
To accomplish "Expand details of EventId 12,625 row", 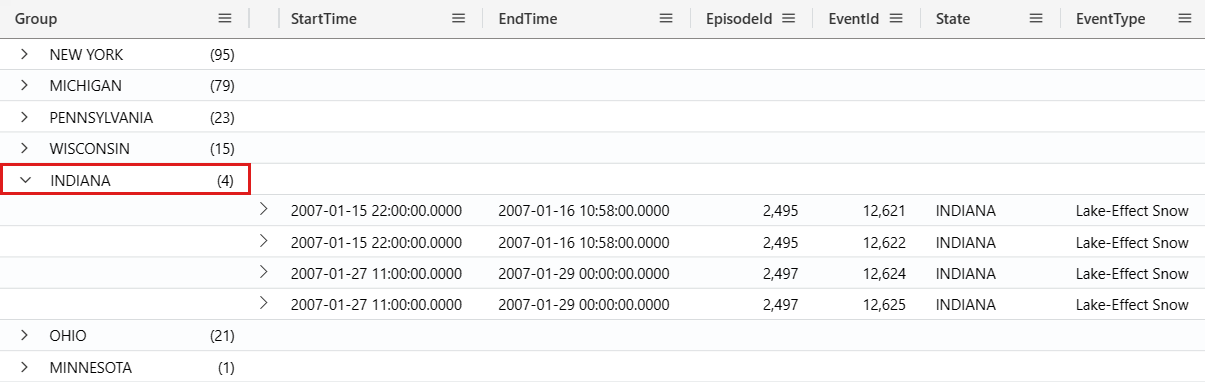I will [x=264, y=304].
